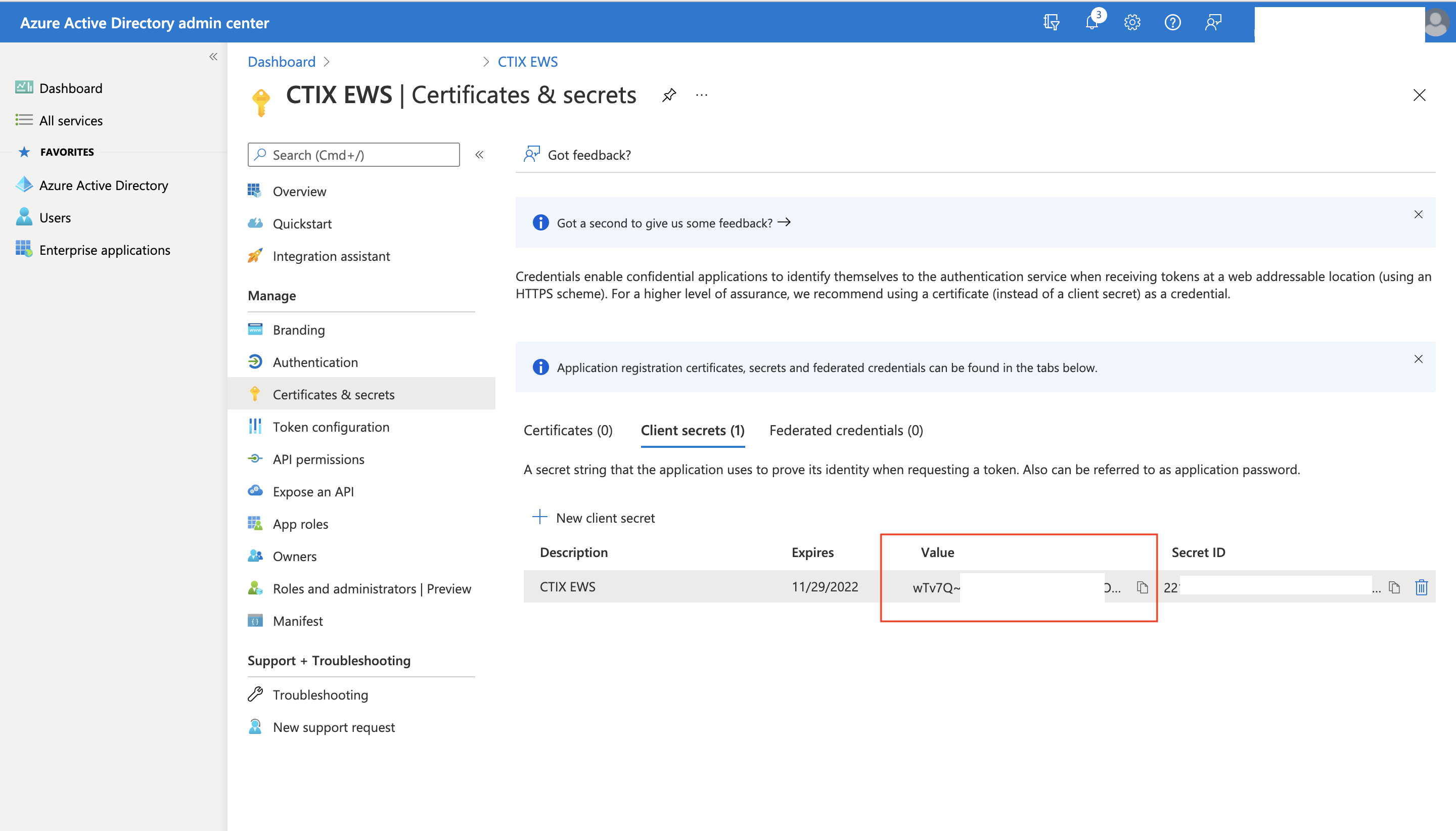Open the notifications bell

[x=1092, y=23]
